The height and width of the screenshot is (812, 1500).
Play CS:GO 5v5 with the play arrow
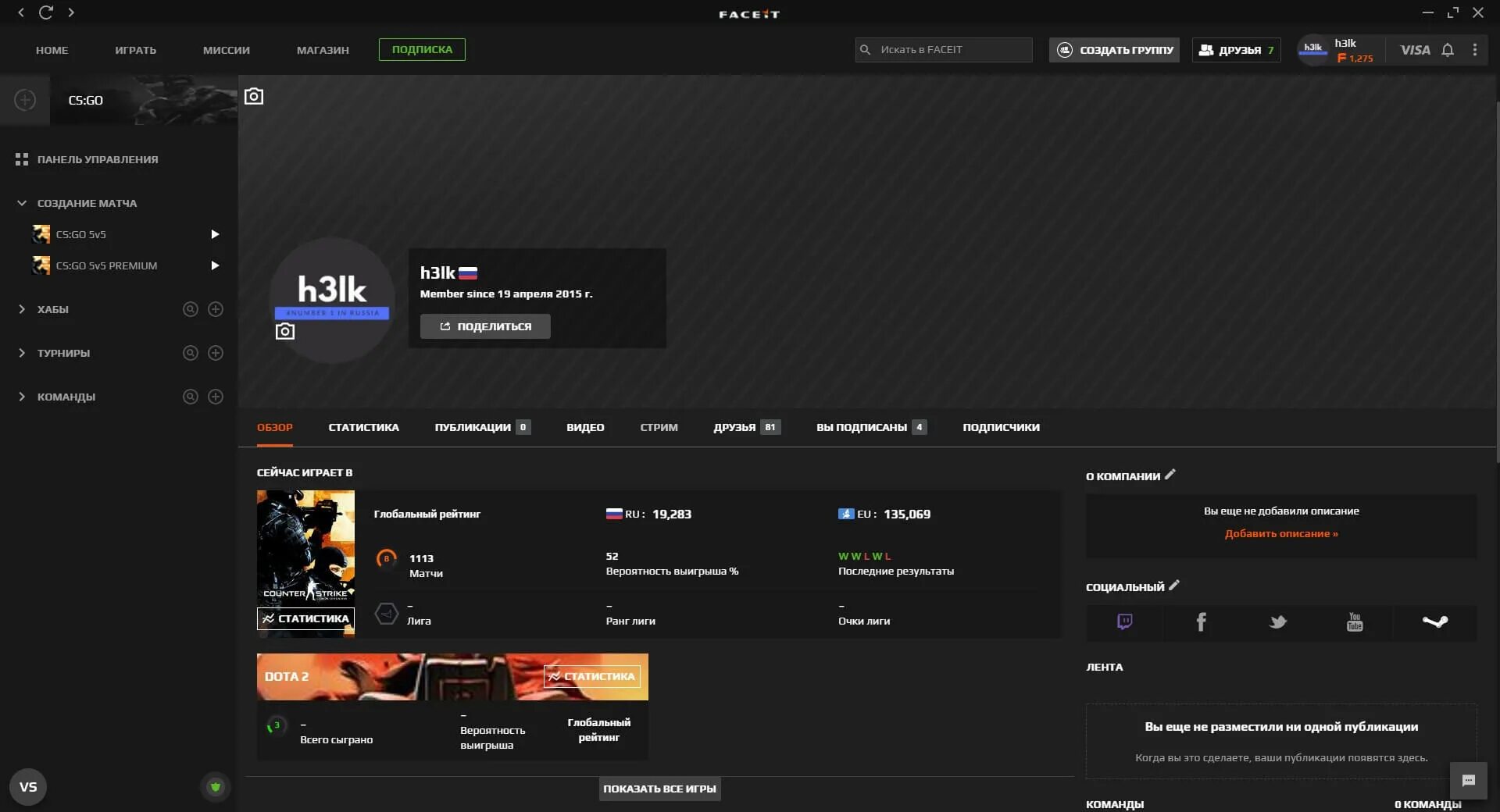(x=215, y=234)
